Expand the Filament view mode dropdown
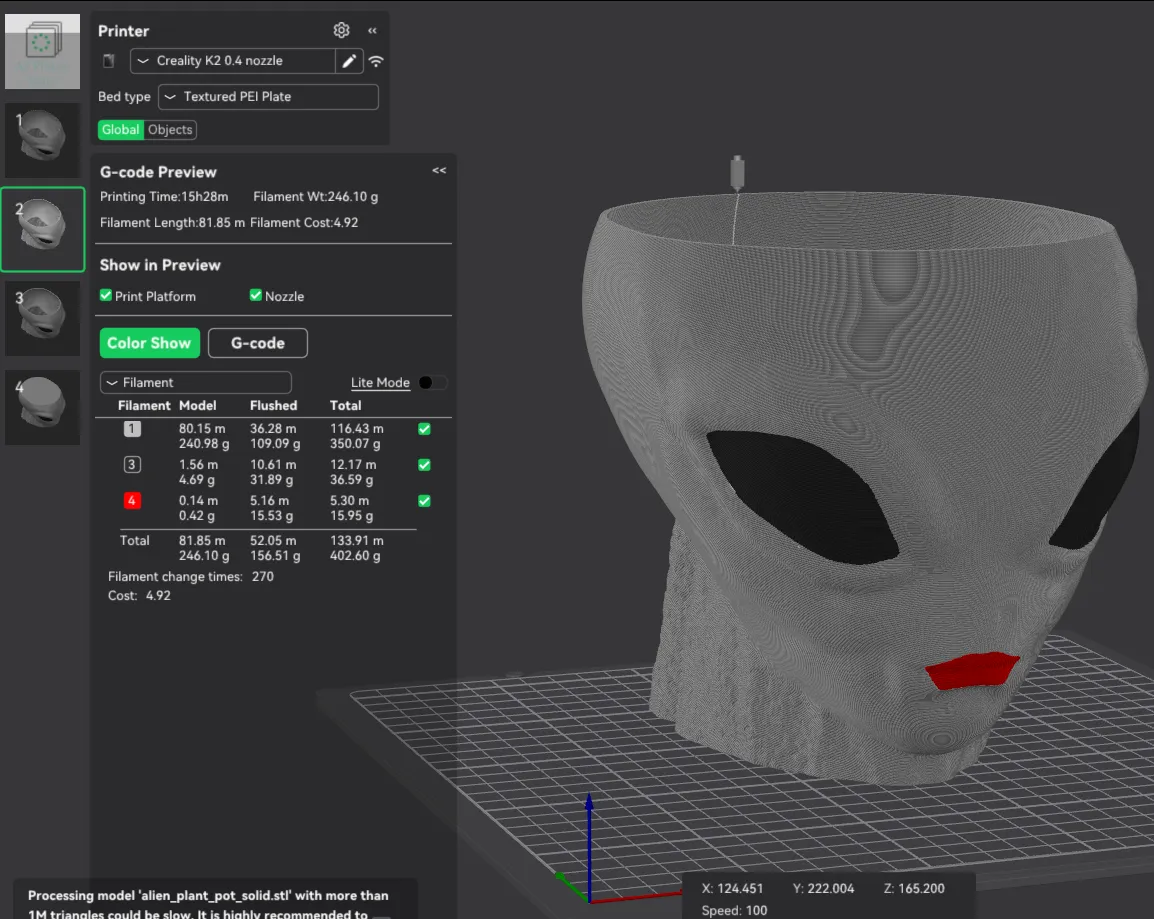 coord(196,383)
